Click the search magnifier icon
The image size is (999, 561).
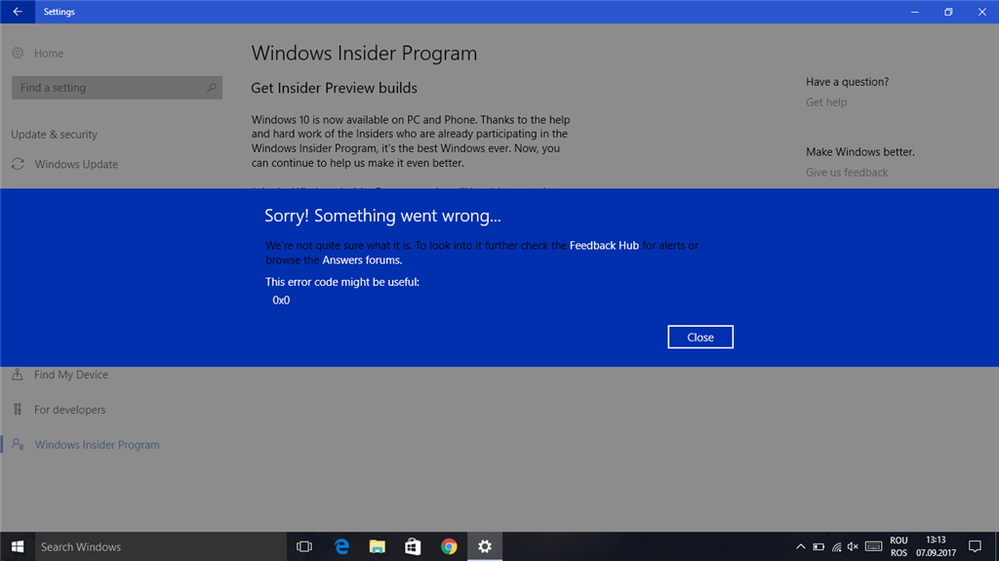(x=211, y=88)
